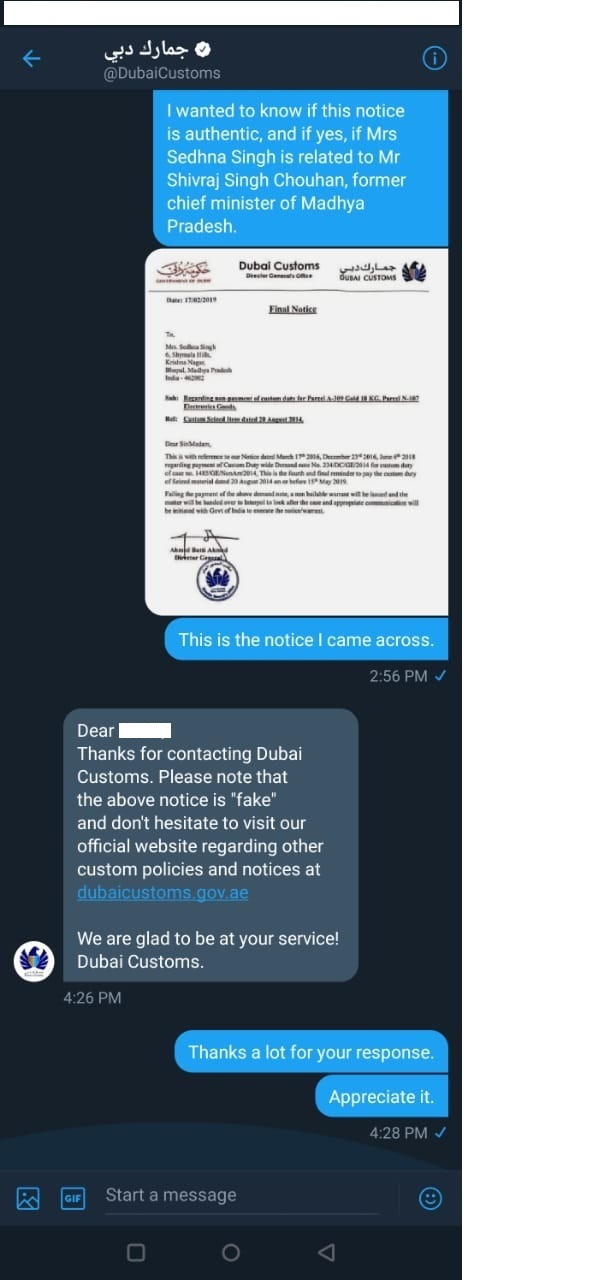The height and width of the screenshot is (1280, 600).
Task: Tap the verified badge next to account name
Action: click(203, 49)
